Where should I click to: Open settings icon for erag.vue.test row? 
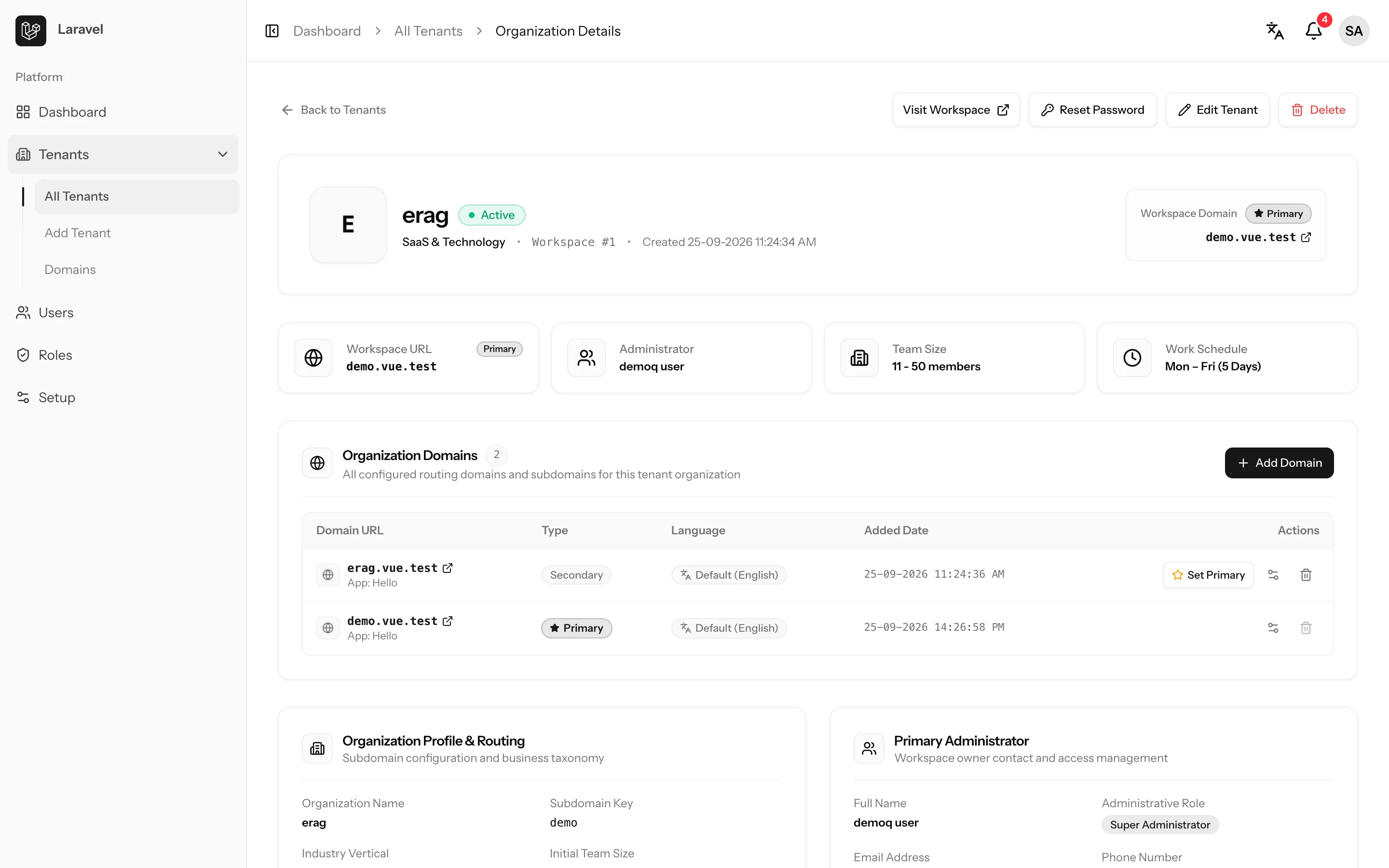[1273, 575]
